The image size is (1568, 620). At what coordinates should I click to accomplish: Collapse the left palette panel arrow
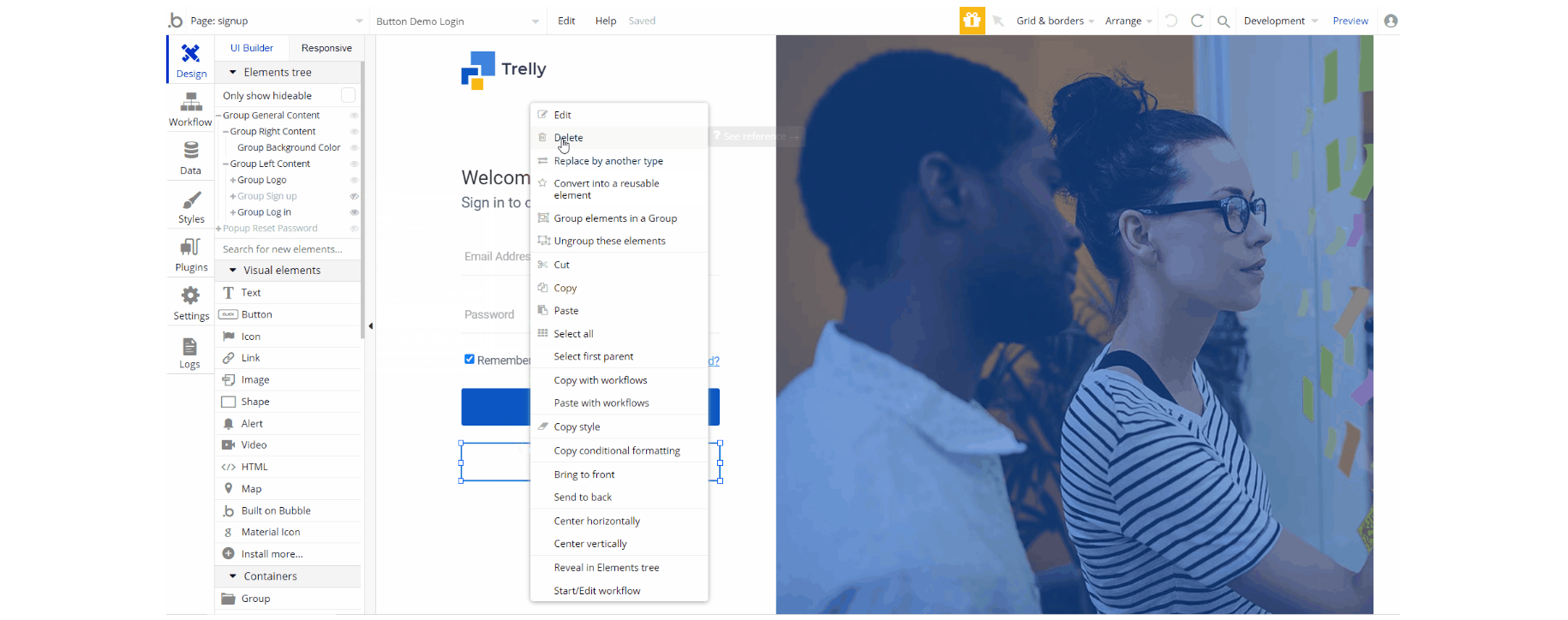click(x=370, y=326)
